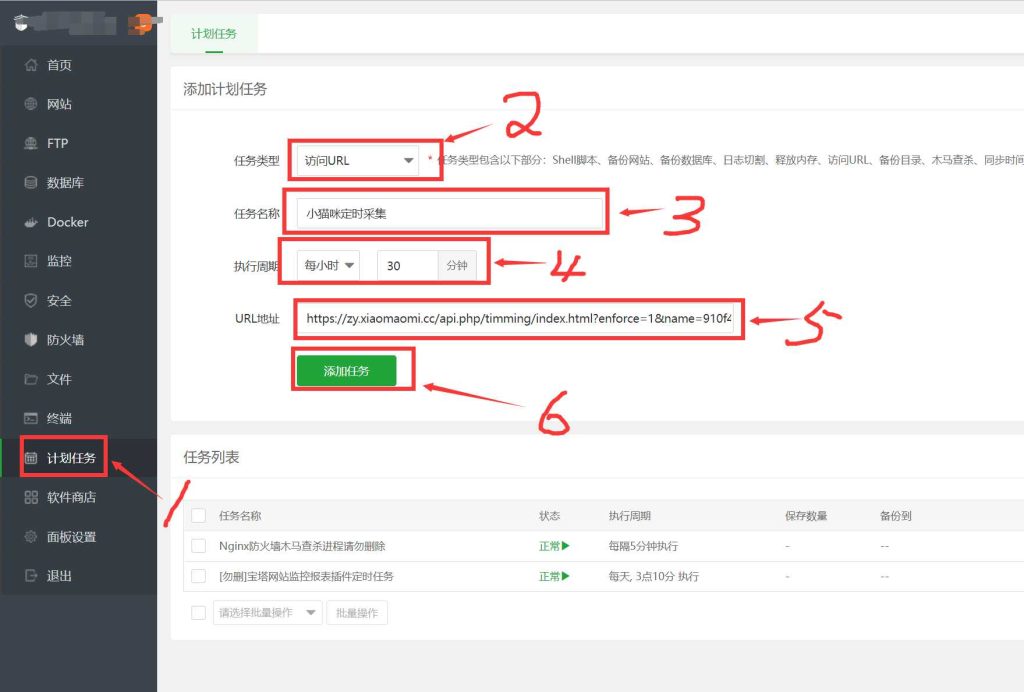This screenshot has height=692, width=1024.
Task: Open the 任务类型 dropdown showing 访问URL
Action: (x=365, y=158)
